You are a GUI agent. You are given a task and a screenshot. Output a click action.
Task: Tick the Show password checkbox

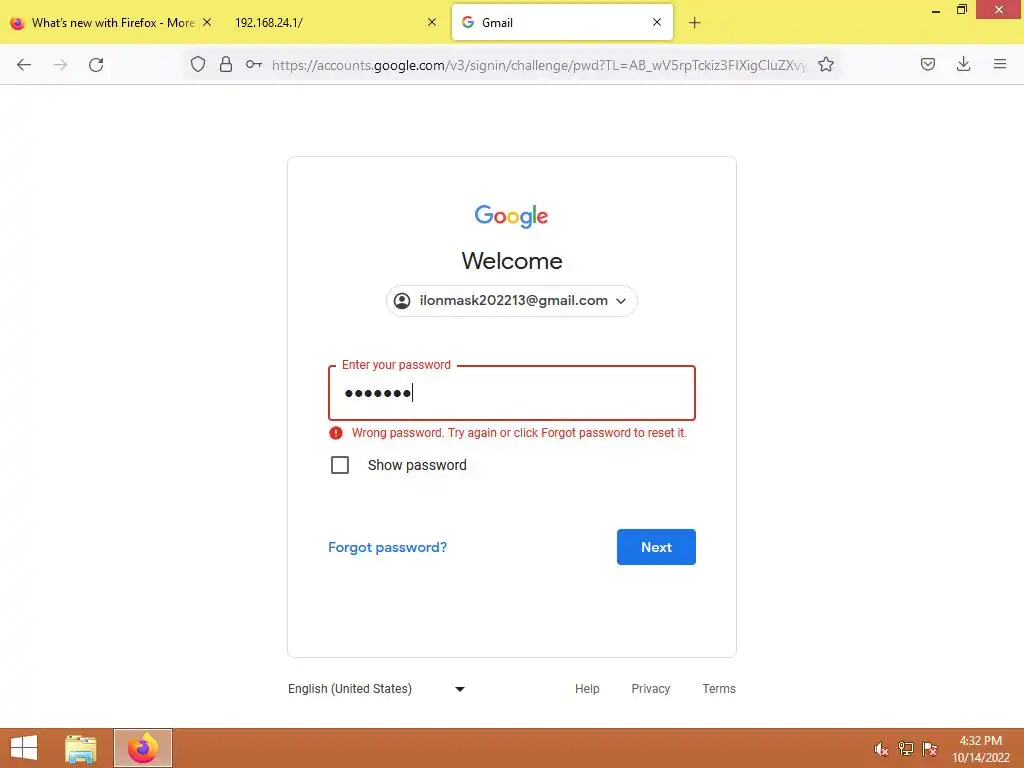coord(340,465)
